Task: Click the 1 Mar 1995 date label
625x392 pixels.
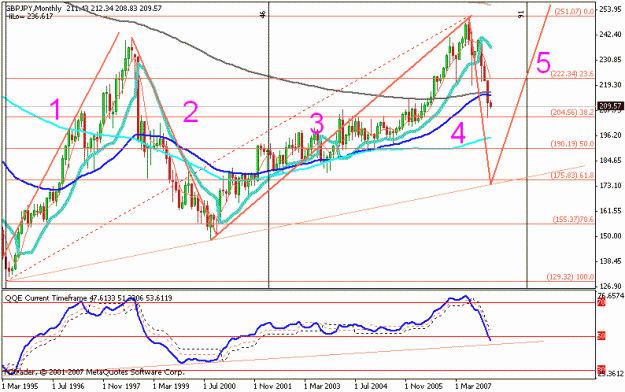Action: [x=20, y=386]
